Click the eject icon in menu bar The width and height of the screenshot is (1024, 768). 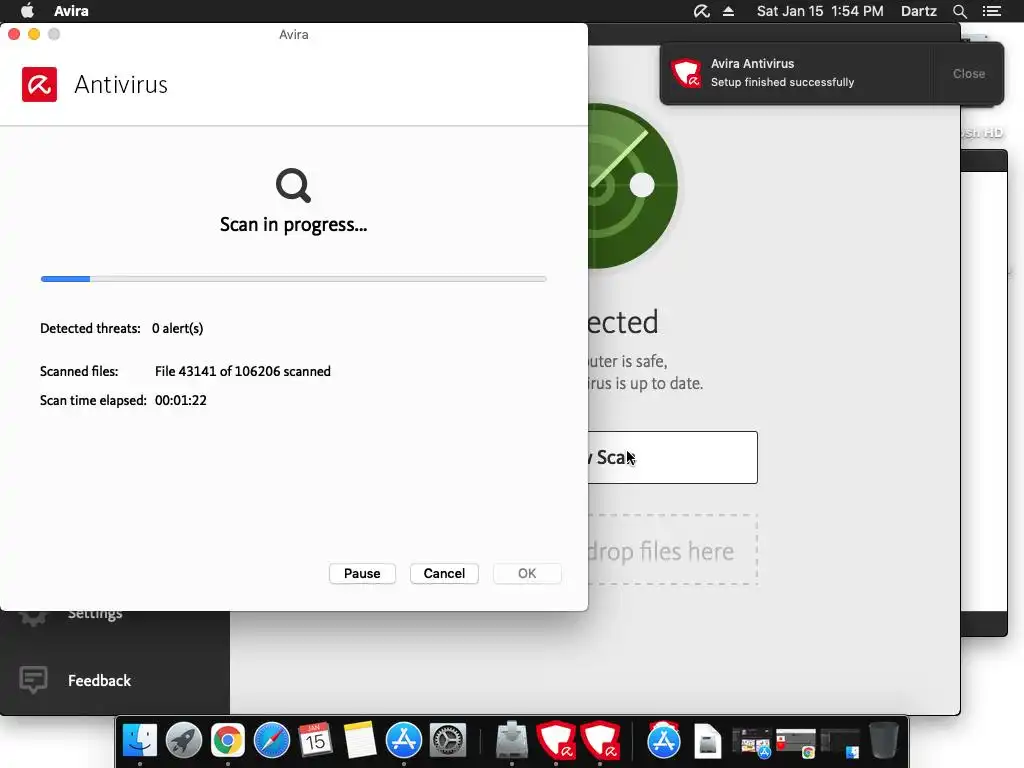coord(729,11)
